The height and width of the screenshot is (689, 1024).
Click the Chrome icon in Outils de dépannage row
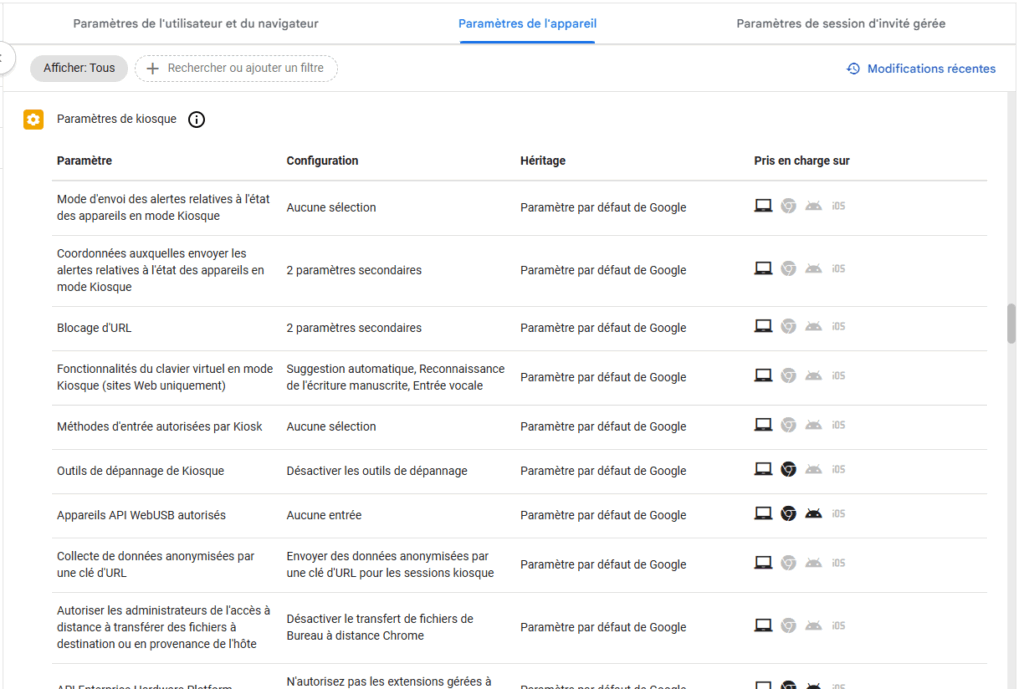click(x=788, y=469)
